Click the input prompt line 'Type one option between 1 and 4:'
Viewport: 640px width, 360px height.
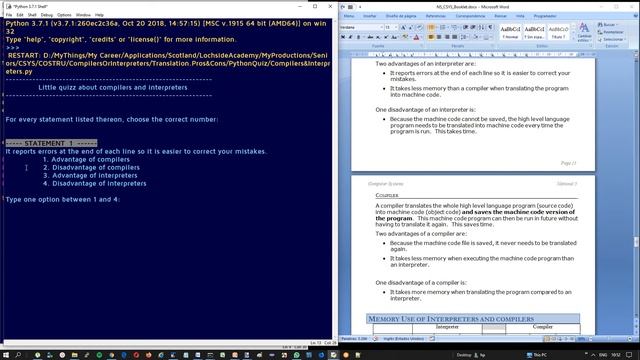tap(62, 200)
